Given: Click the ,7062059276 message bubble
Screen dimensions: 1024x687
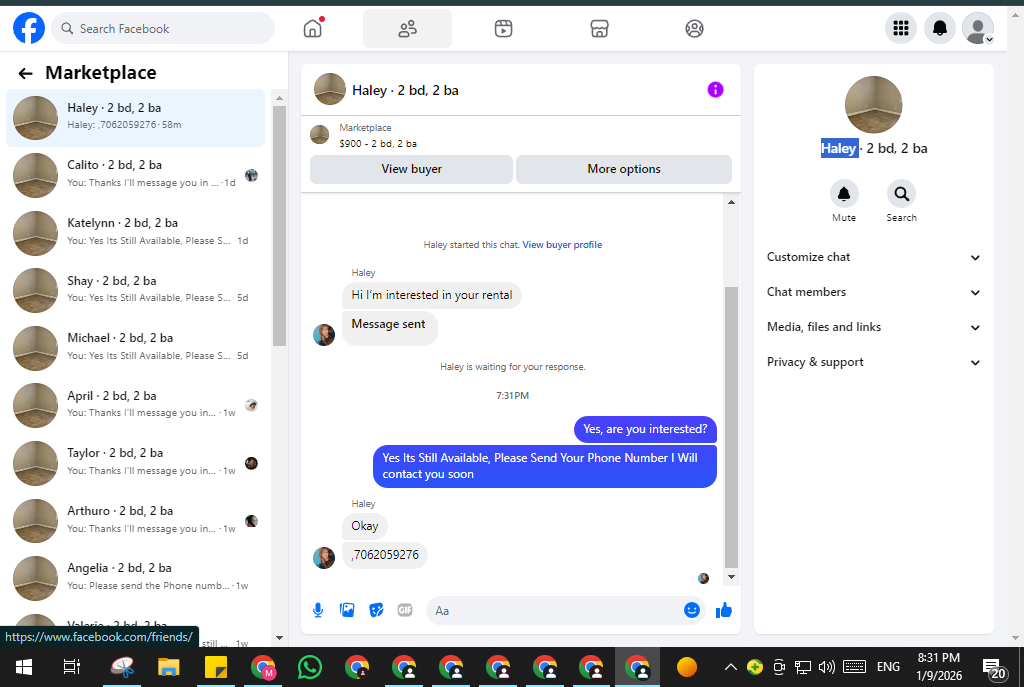Looking at the screenshot, I should coord(385,555).
